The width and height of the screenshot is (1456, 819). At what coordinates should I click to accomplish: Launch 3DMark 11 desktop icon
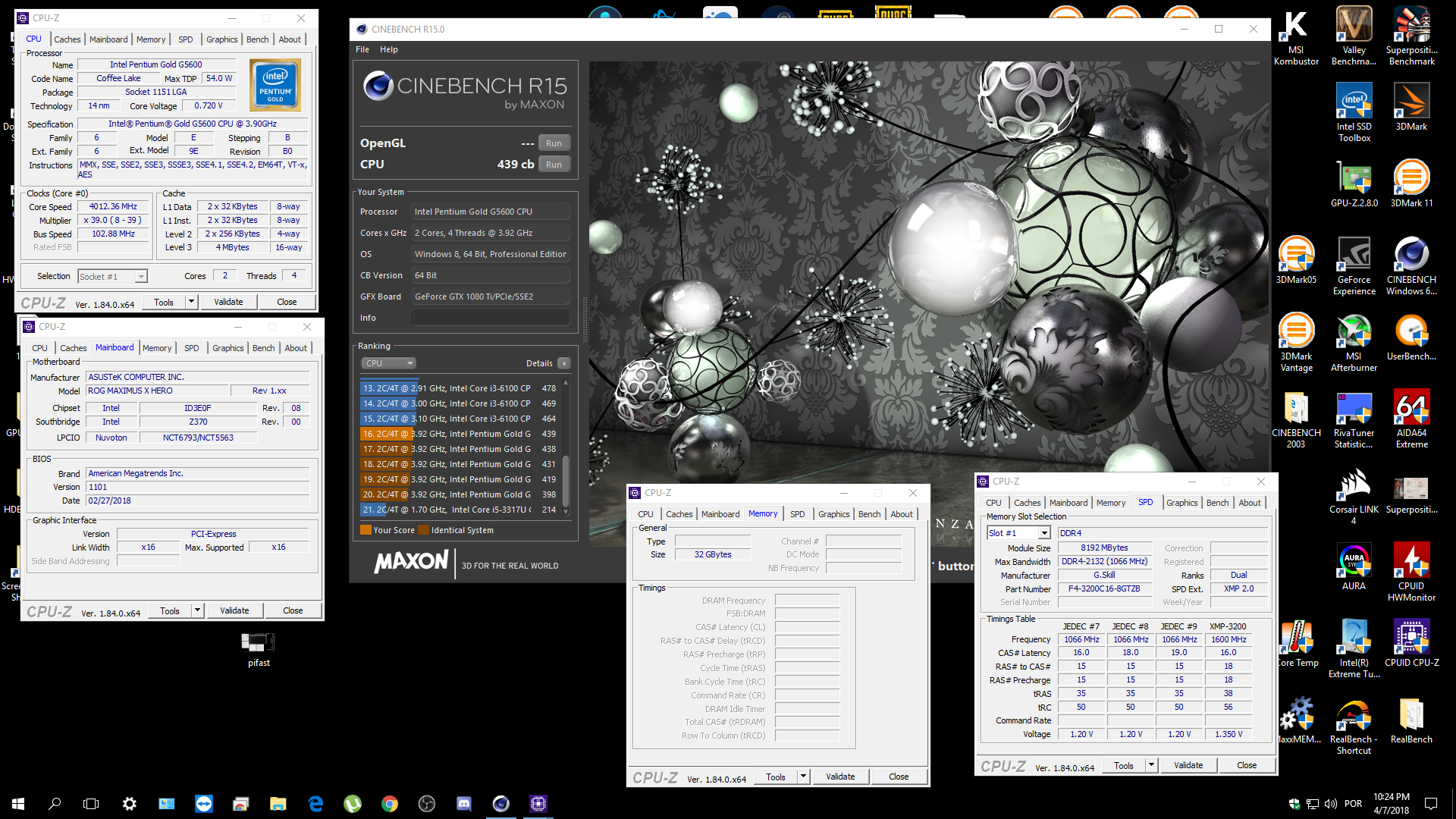(x=1411, y=184)
